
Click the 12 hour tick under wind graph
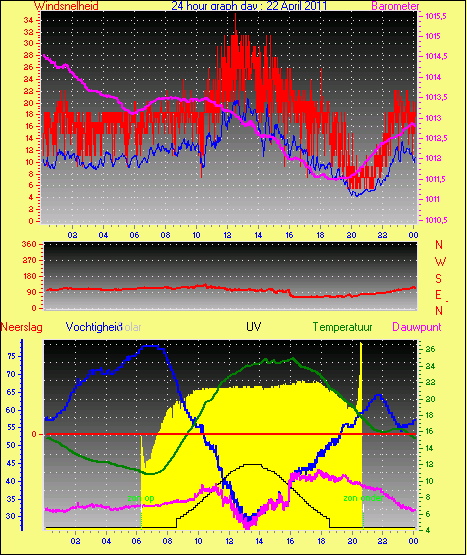227,235
